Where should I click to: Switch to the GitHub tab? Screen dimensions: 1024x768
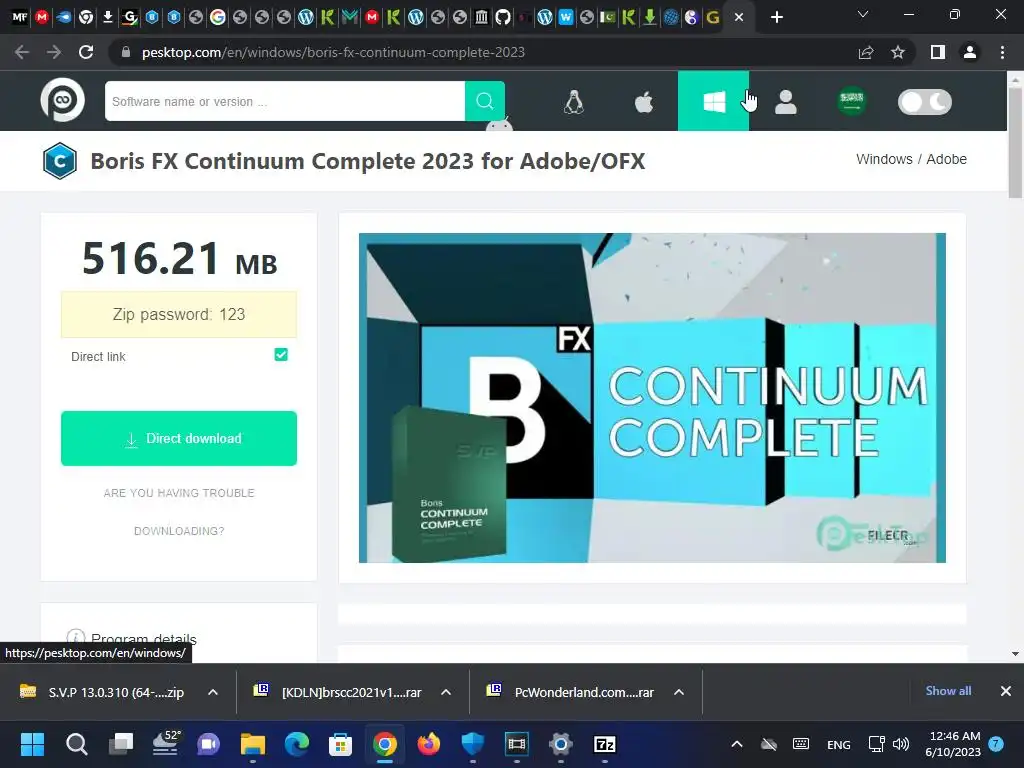[503, 17]
